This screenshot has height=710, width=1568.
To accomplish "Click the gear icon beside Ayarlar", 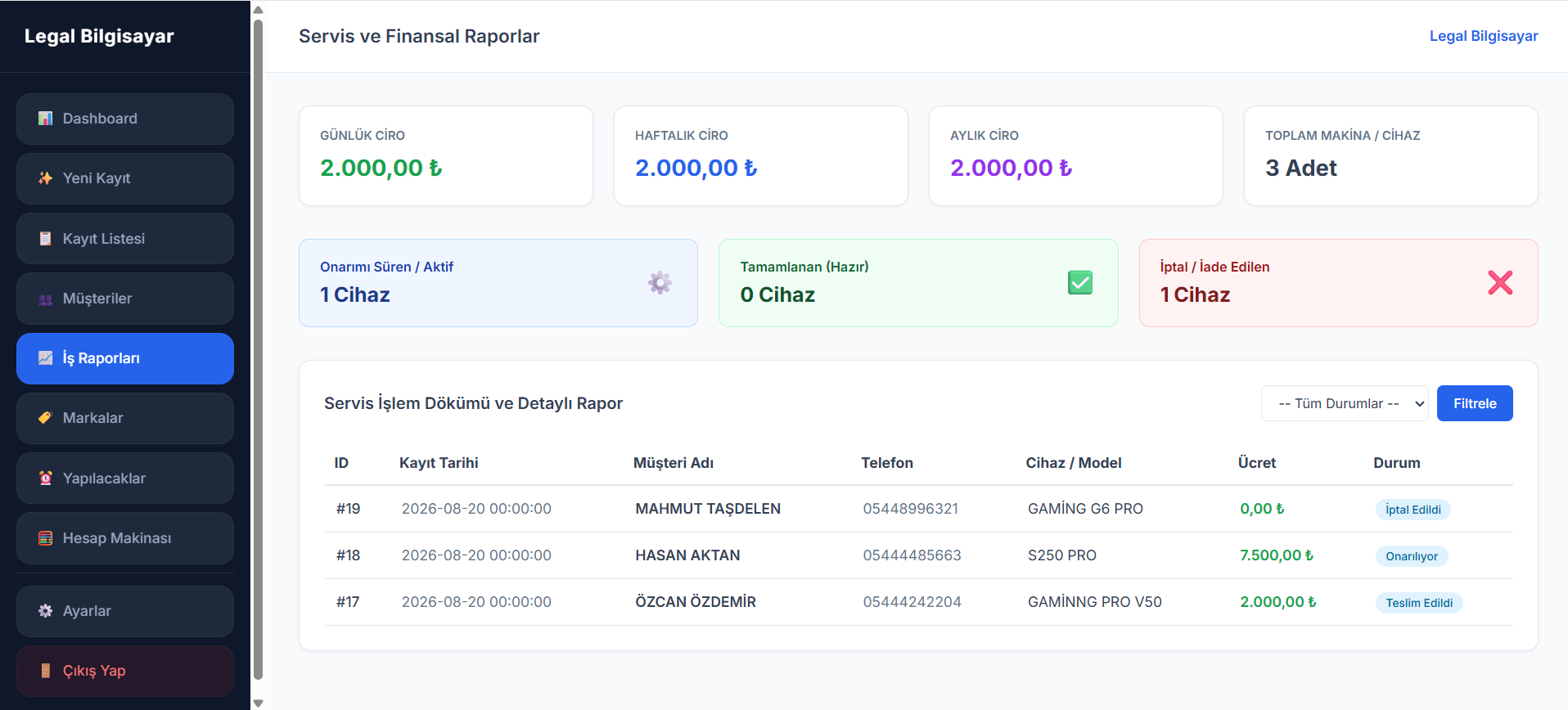I will pyautogui.click(x=46, y=611).
